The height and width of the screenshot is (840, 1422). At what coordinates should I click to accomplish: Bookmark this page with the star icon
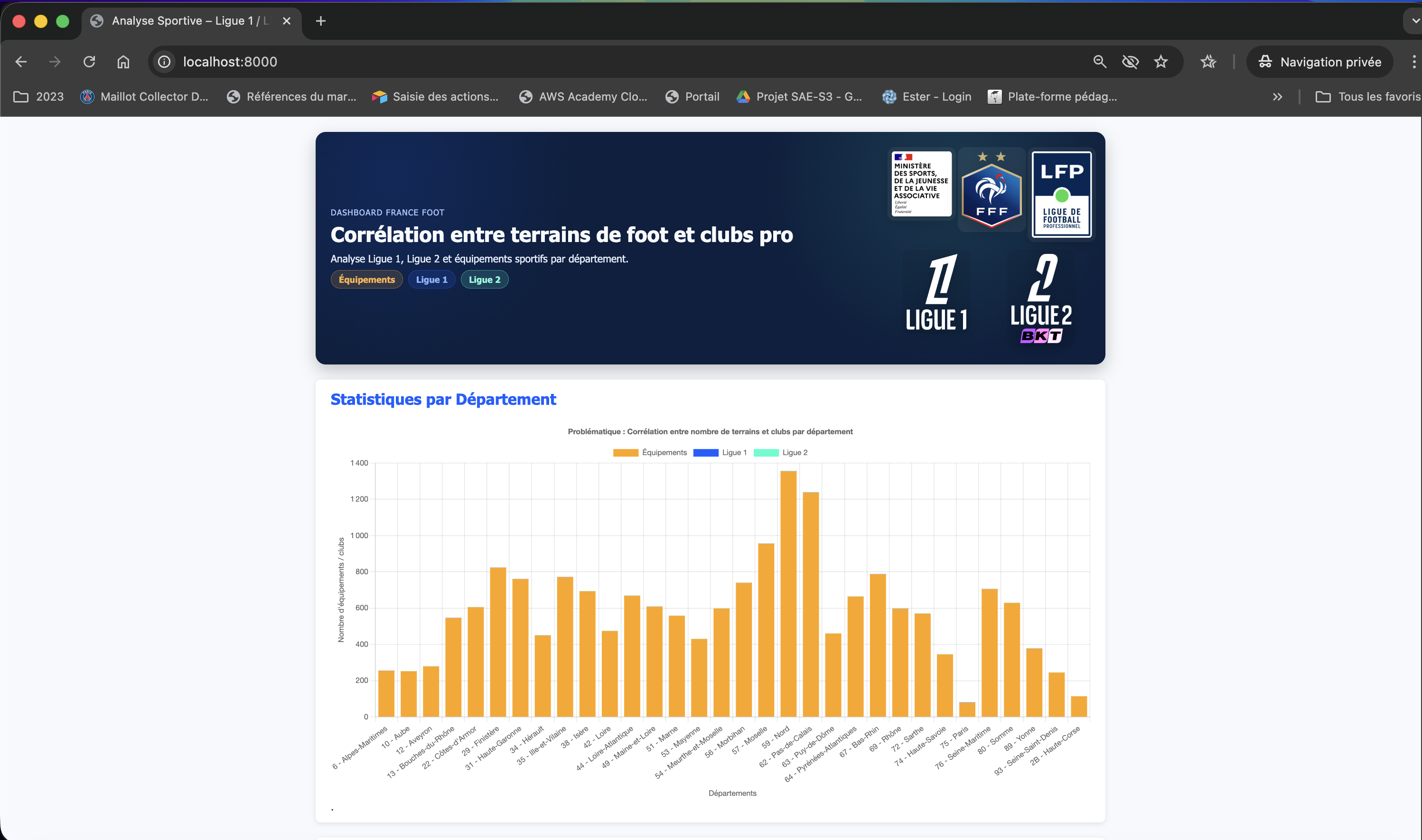pos(1161,62)
